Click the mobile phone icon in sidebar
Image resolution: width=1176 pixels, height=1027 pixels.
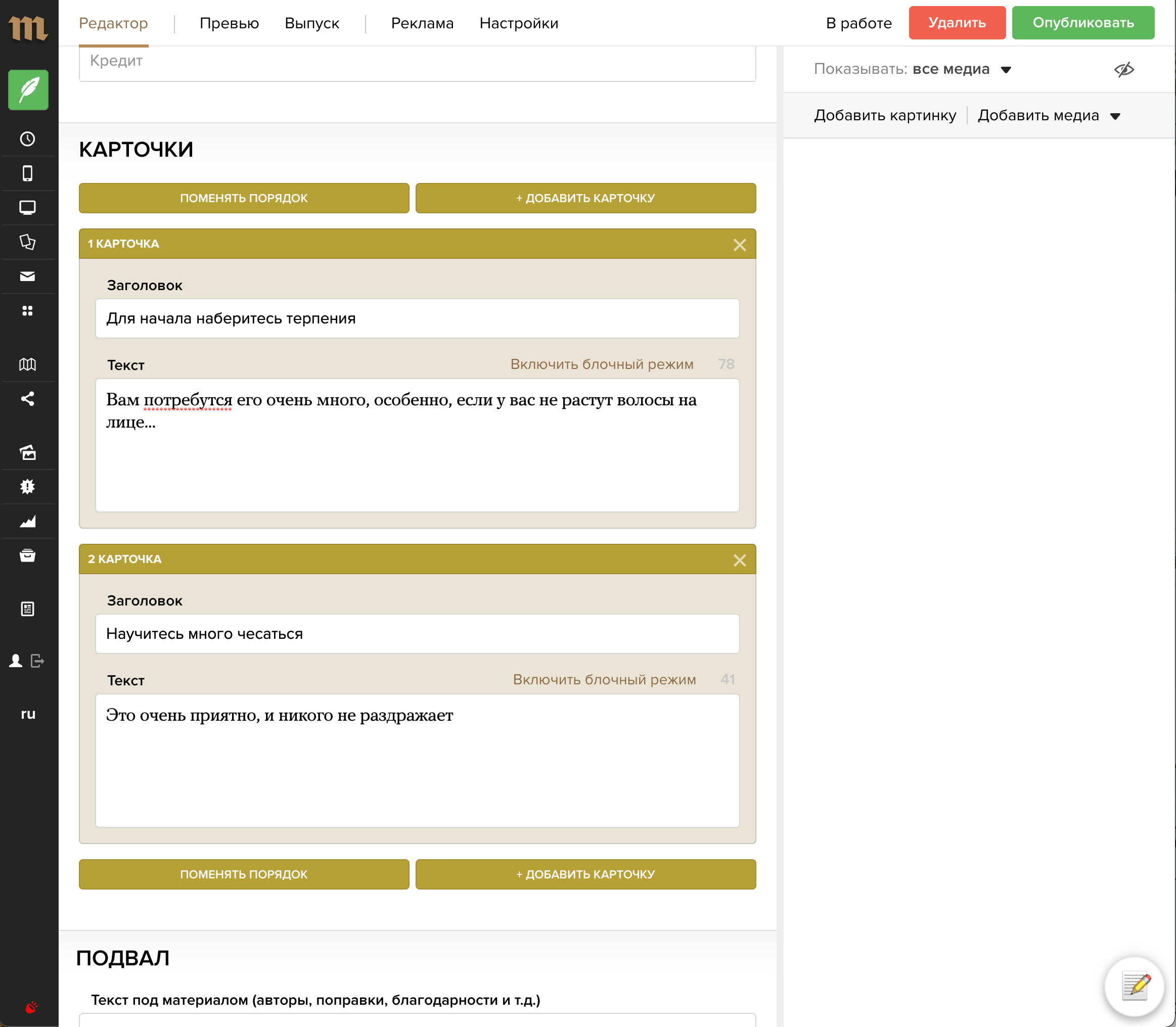(x=27, y=173)
